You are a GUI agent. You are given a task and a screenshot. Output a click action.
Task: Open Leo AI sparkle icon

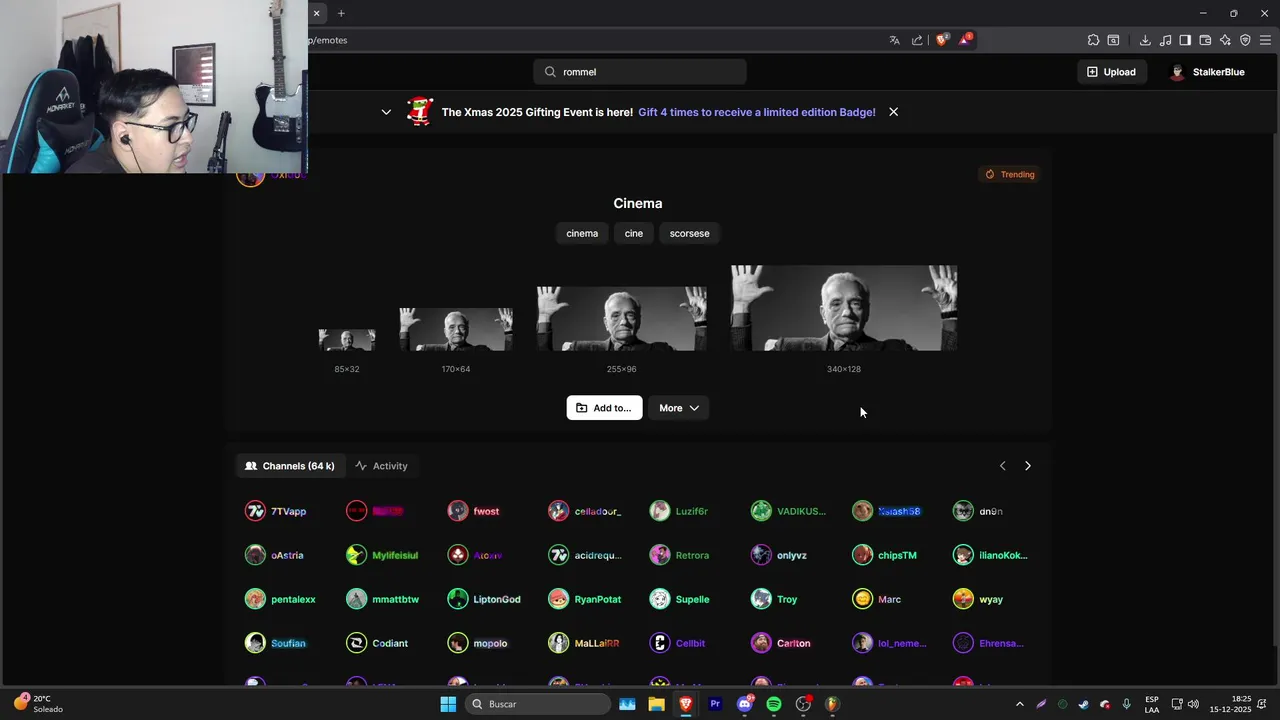pos(1225,40)
